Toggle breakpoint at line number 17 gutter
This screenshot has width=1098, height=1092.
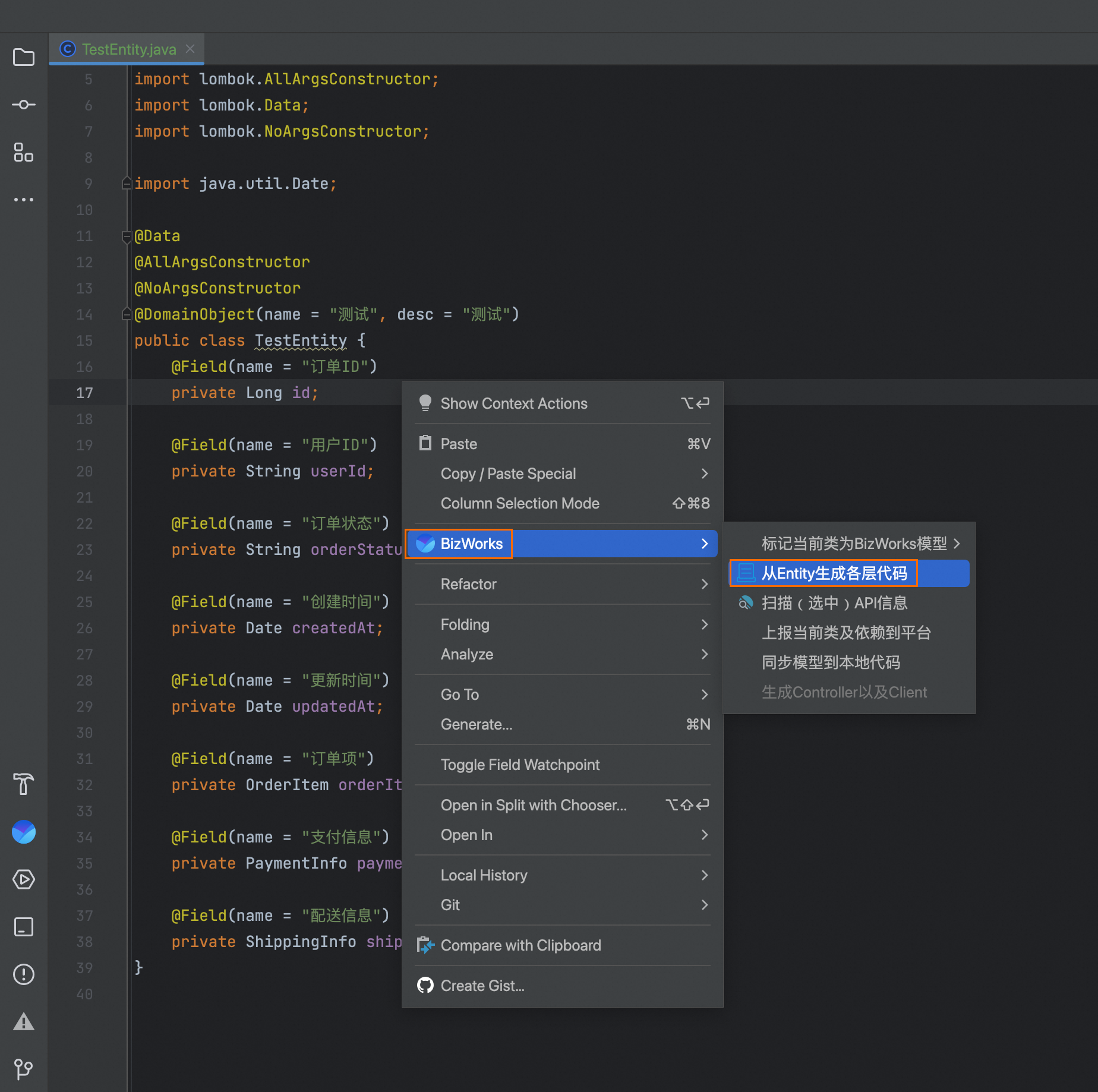coord(84,392)
